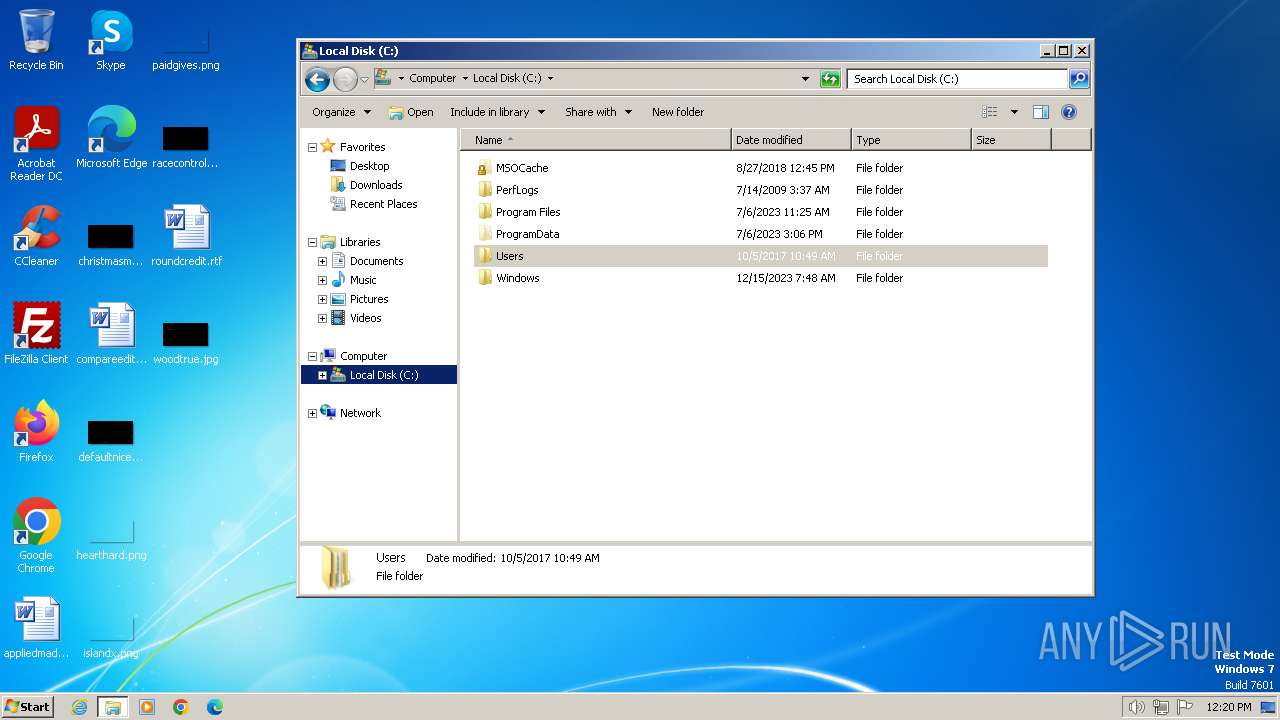This screenshot has width=1280, height=720.
Task: Sort by the Name column header
Action: pos(596,140)
